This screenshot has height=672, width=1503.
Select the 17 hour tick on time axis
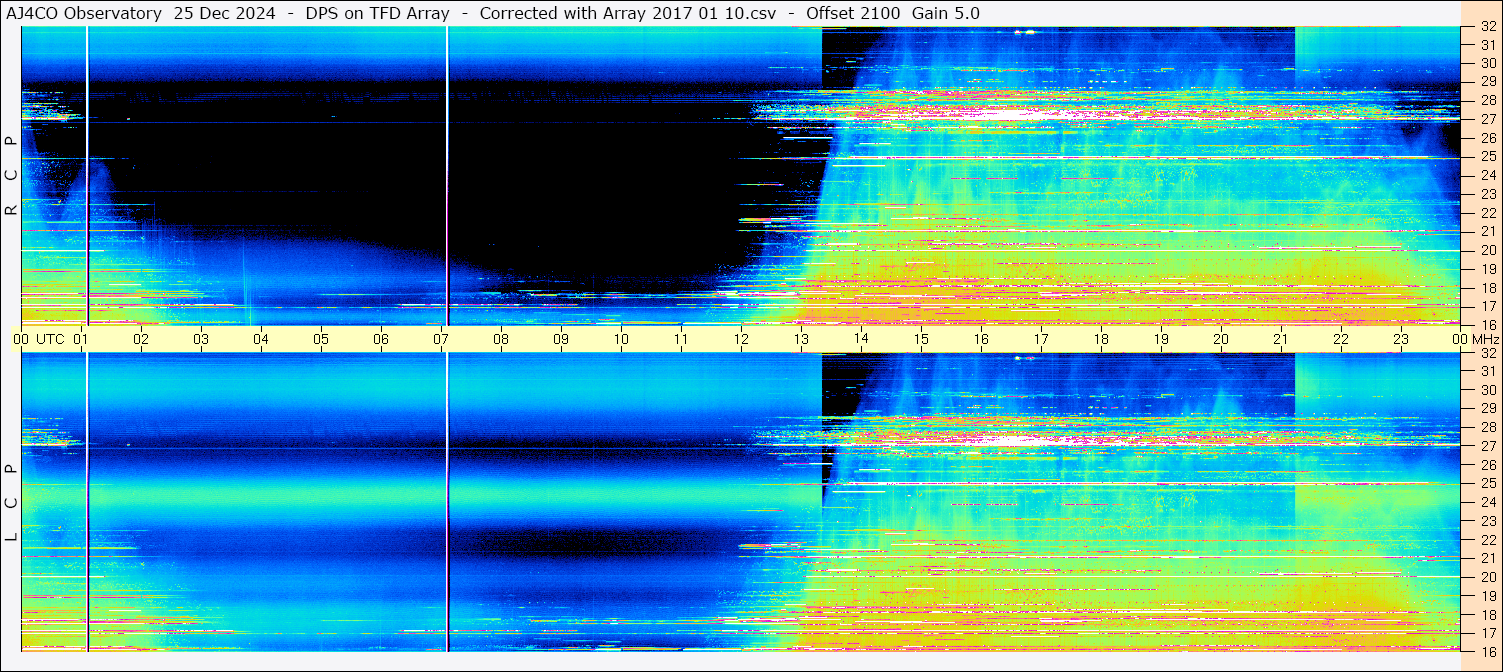[x=1041, y=339]
